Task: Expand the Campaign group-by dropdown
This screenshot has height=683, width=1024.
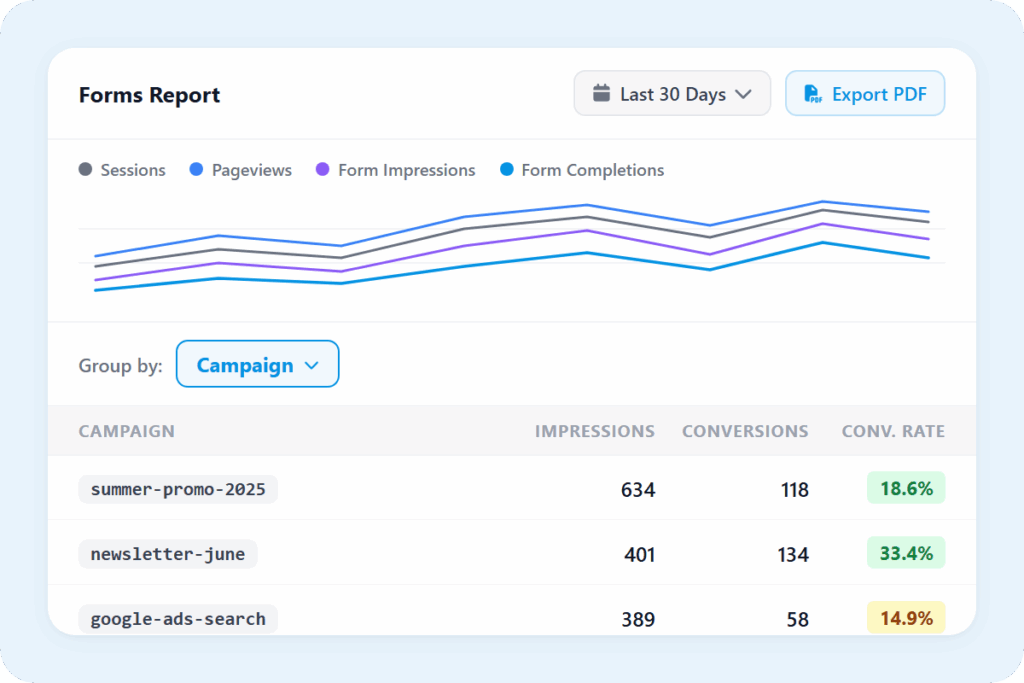Action: point(257,365)
